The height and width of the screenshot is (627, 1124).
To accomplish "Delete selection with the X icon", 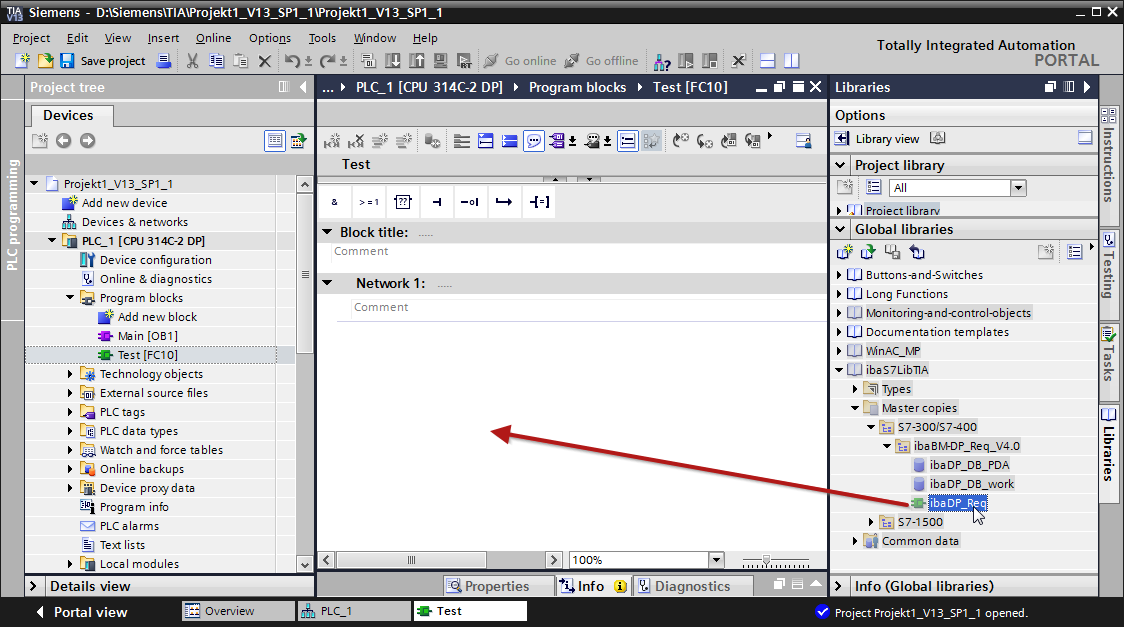I will pos(265,61).
